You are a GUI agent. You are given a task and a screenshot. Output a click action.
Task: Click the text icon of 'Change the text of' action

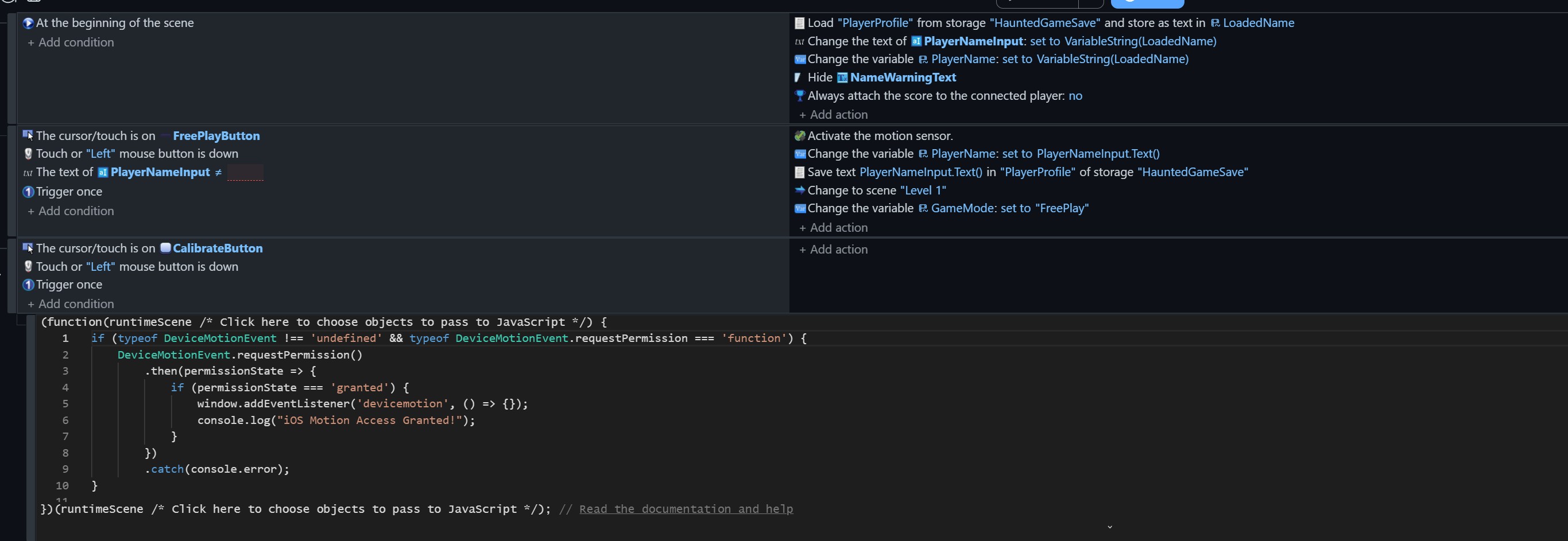(x=800, y=41)
